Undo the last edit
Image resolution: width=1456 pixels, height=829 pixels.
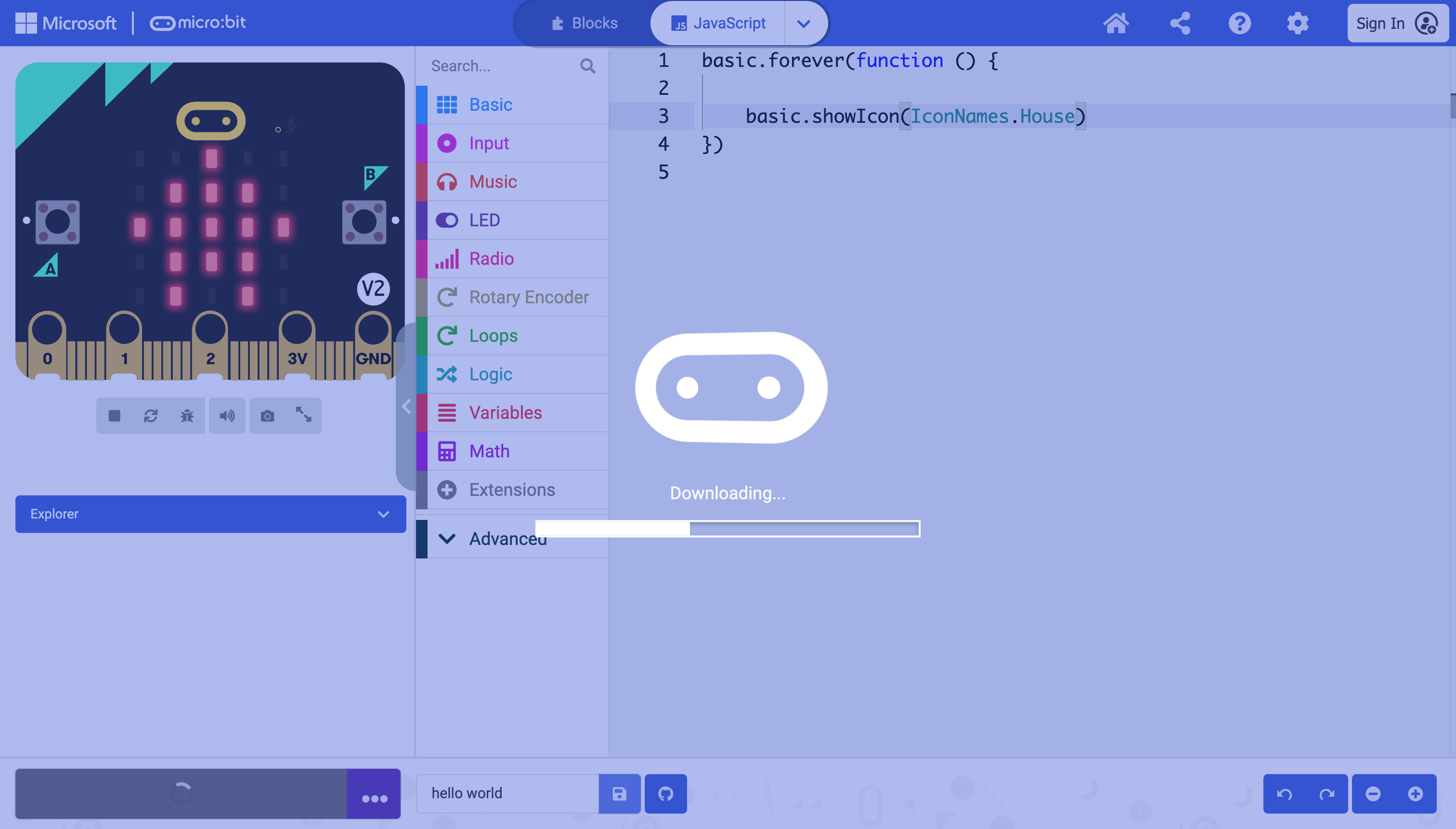tap(1284, 794)
